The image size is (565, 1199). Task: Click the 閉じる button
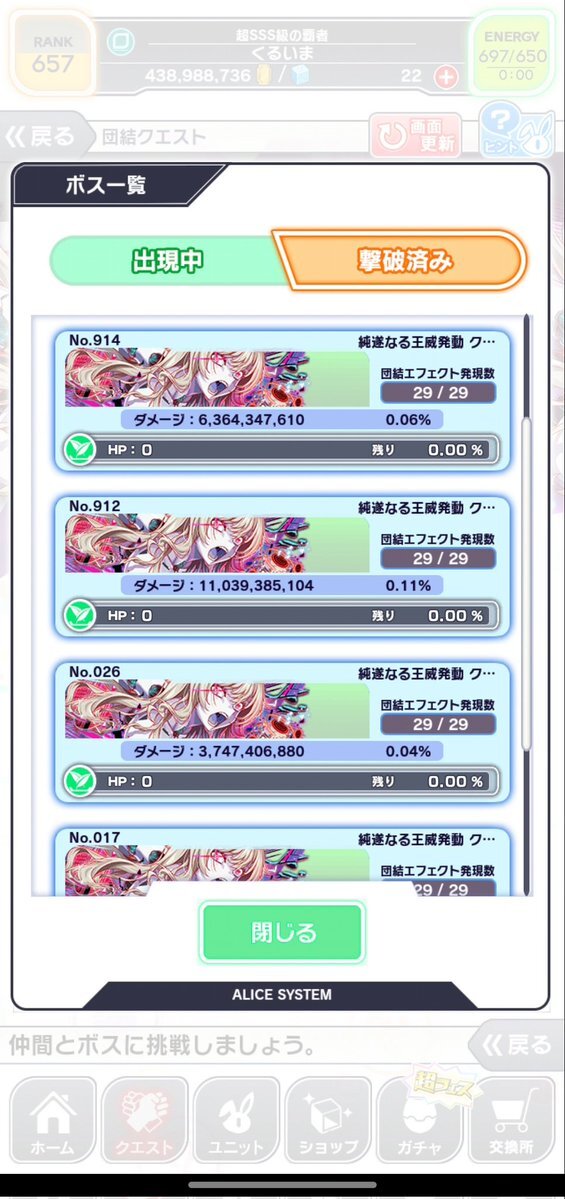(x=282, y=932)
